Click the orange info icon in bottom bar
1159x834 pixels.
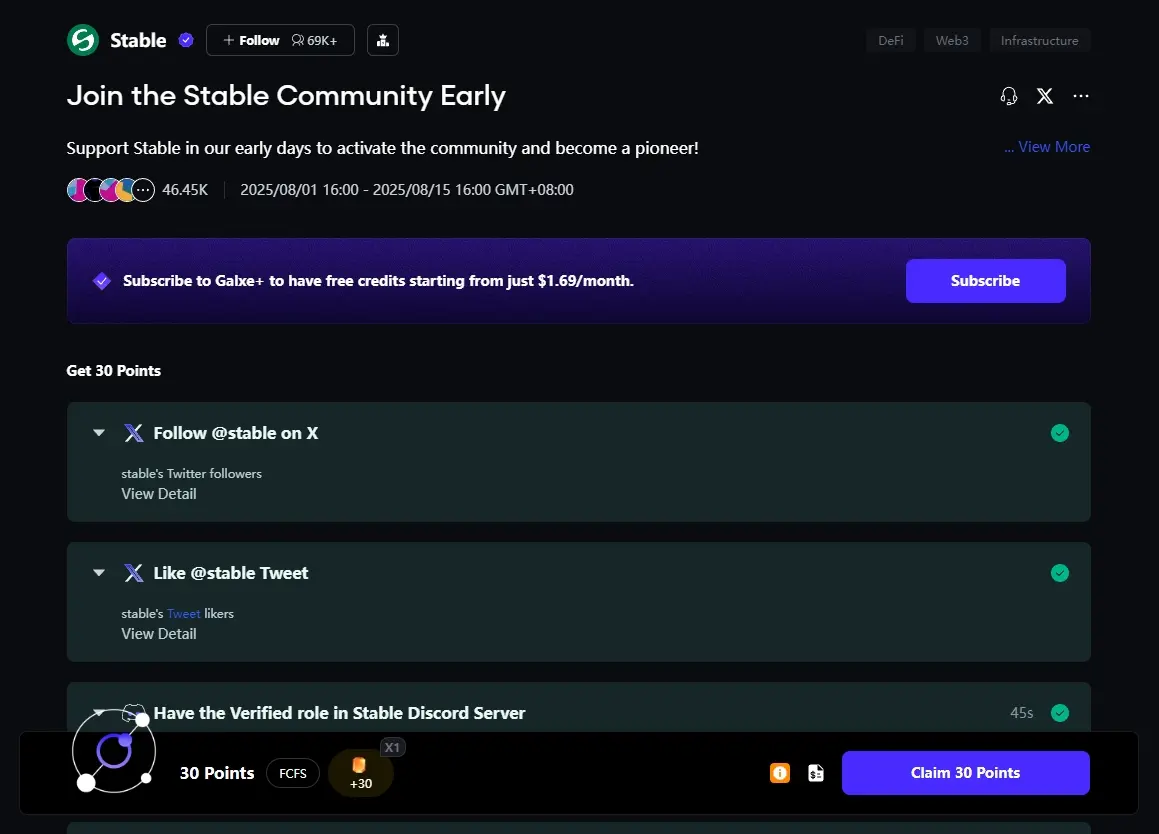[x=780, y=773]
